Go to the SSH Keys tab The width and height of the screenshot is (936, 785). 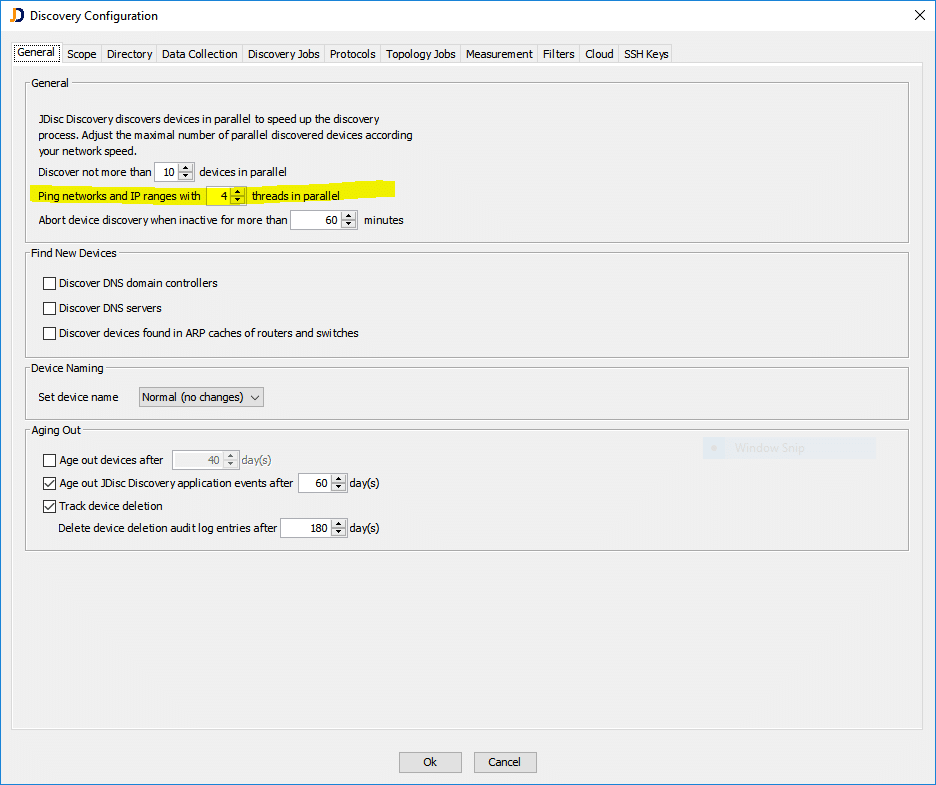tap(646, 54)
